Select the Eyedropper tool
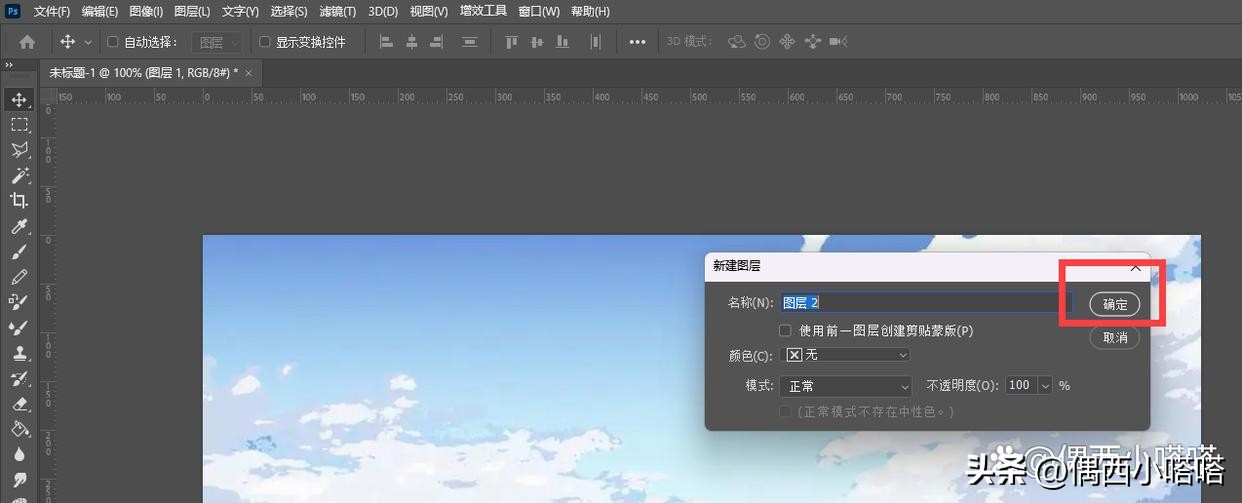The width and height of the screenshot is (1242, 503). coord(19,227)
